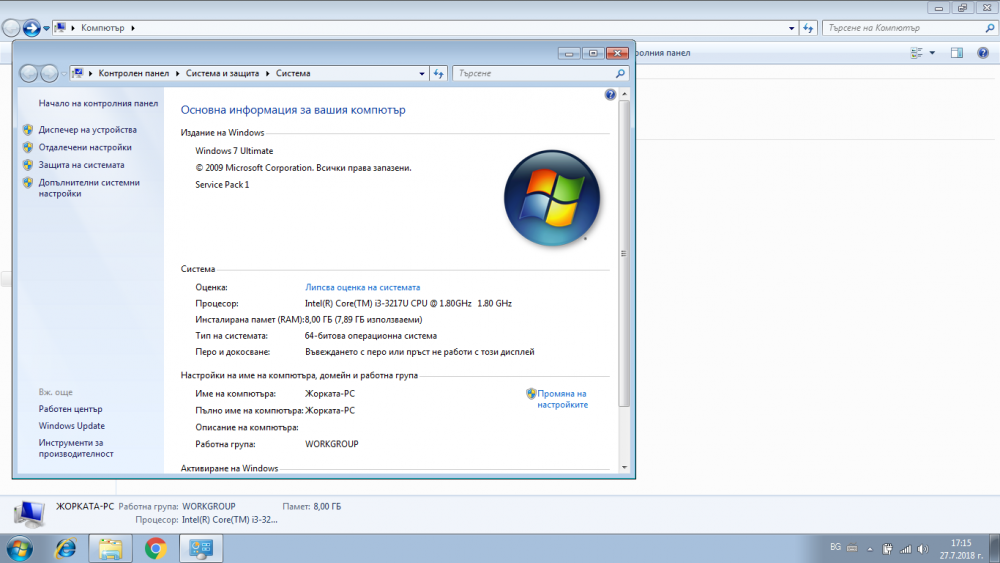Viewport: 1000px width, 563px height.
Task: Launch Internet Explorer from taskbar
Action: point(66,548)
